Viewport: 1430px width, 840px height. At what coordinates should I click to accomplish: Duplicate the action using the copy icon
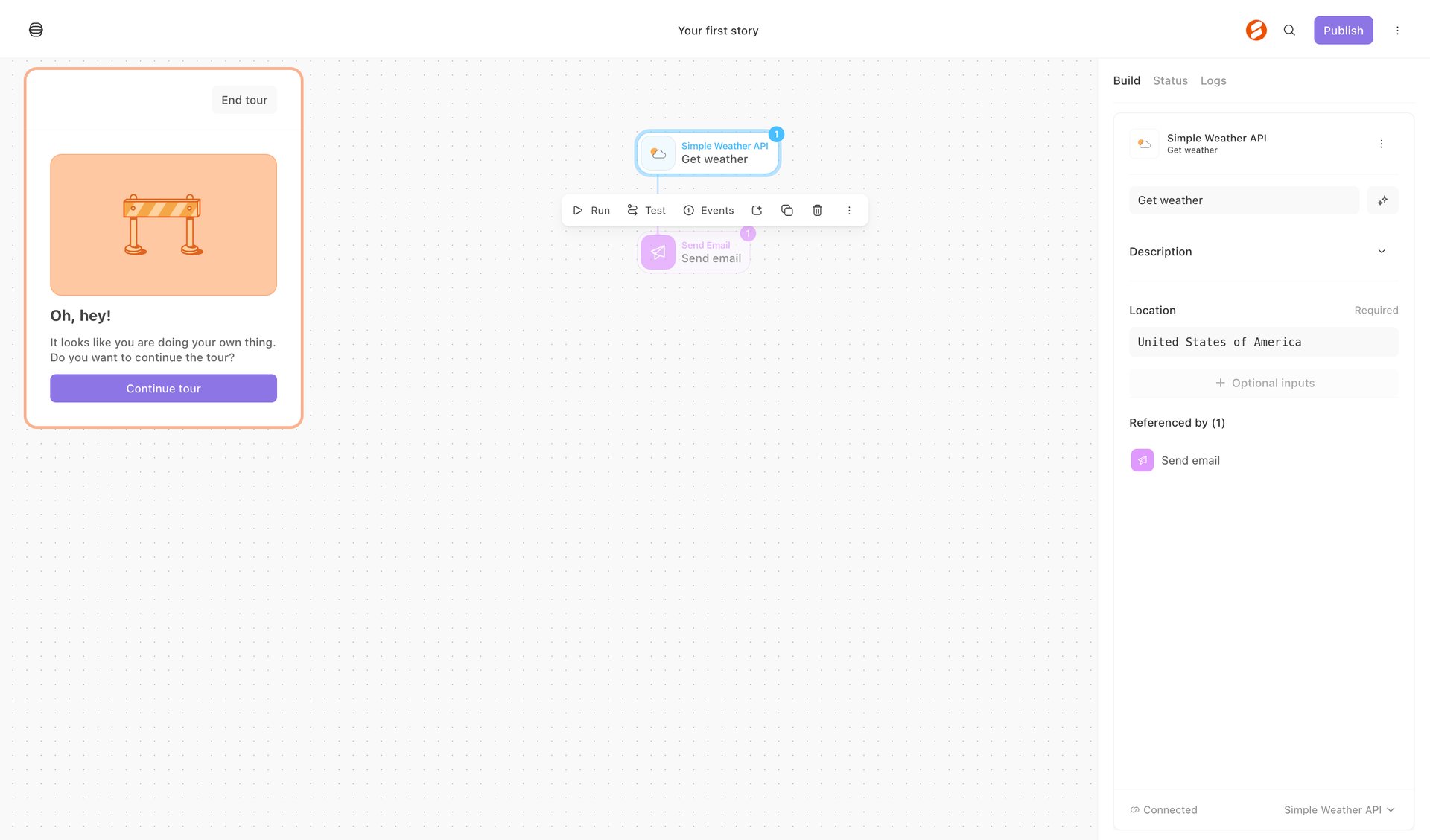click(x=786, y=210)
